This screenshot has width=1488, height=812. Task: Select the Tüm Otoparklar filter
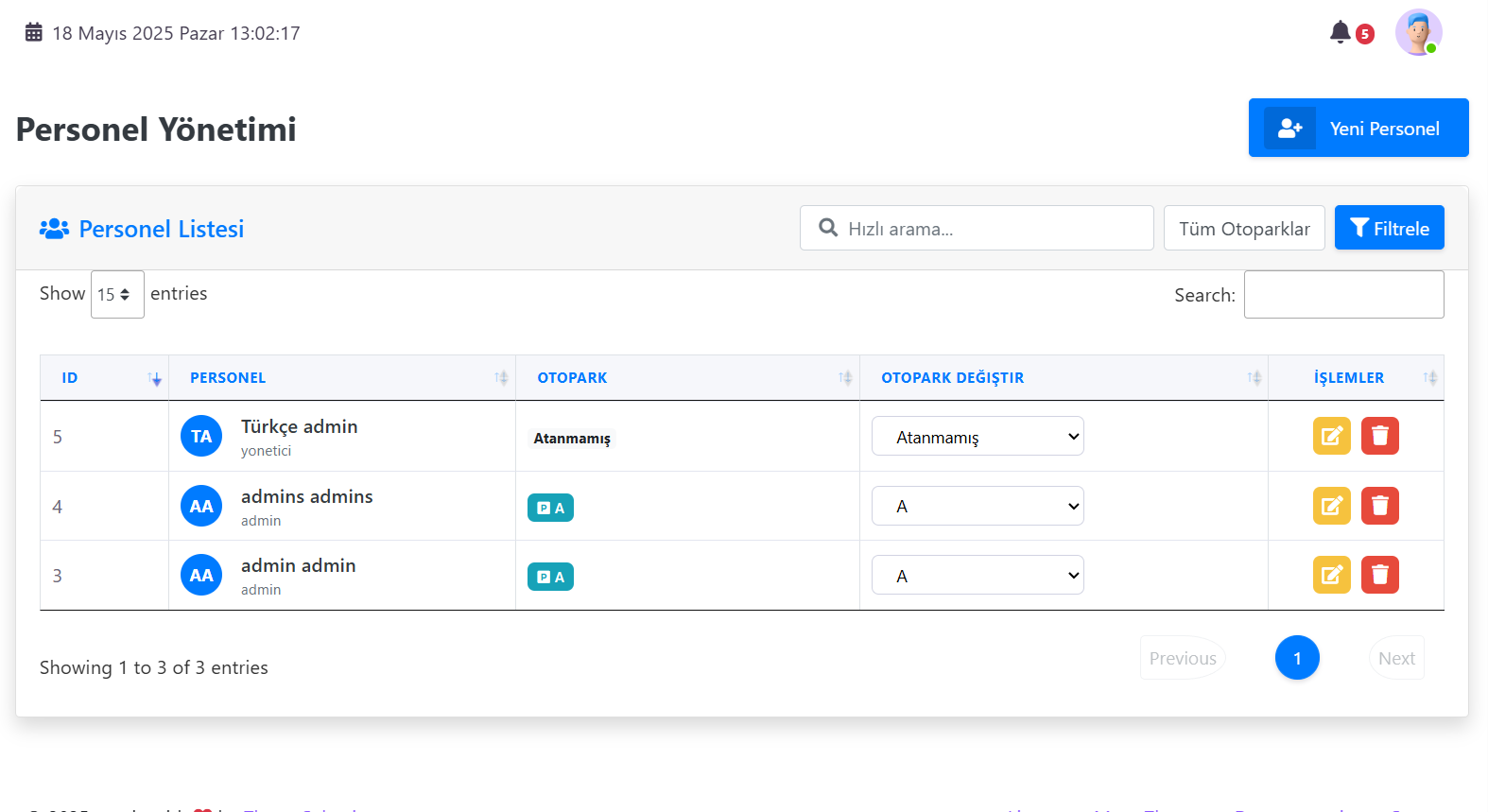coord(1244,229)
